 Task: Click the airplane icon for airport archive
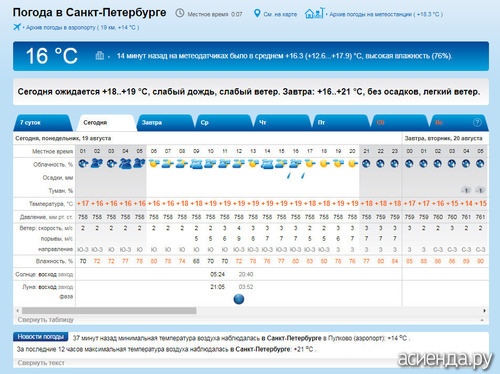coord(17,27)
